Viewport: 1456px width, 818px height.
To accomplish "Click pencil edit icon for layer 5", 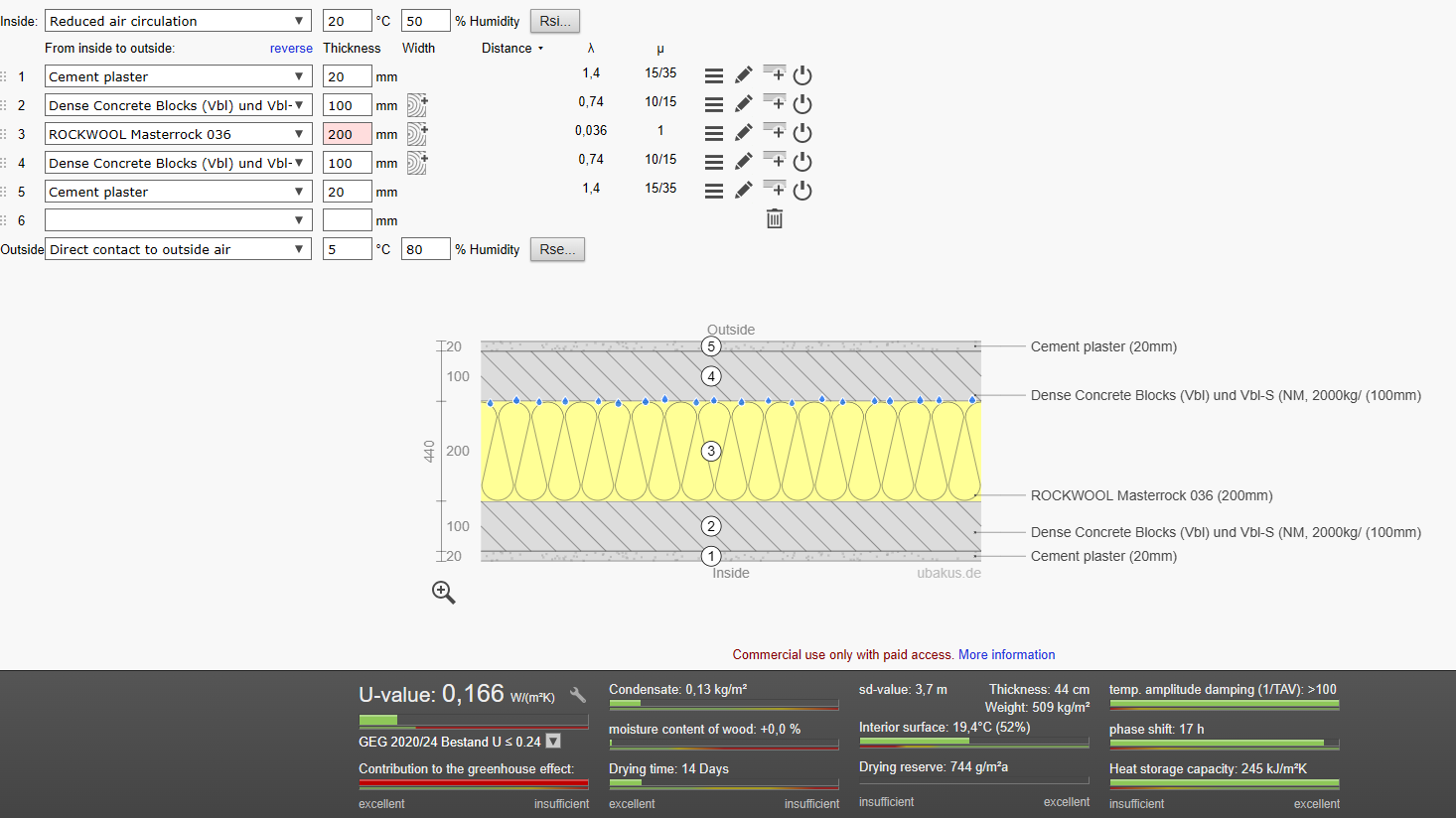I will click(x=743, y=191).
